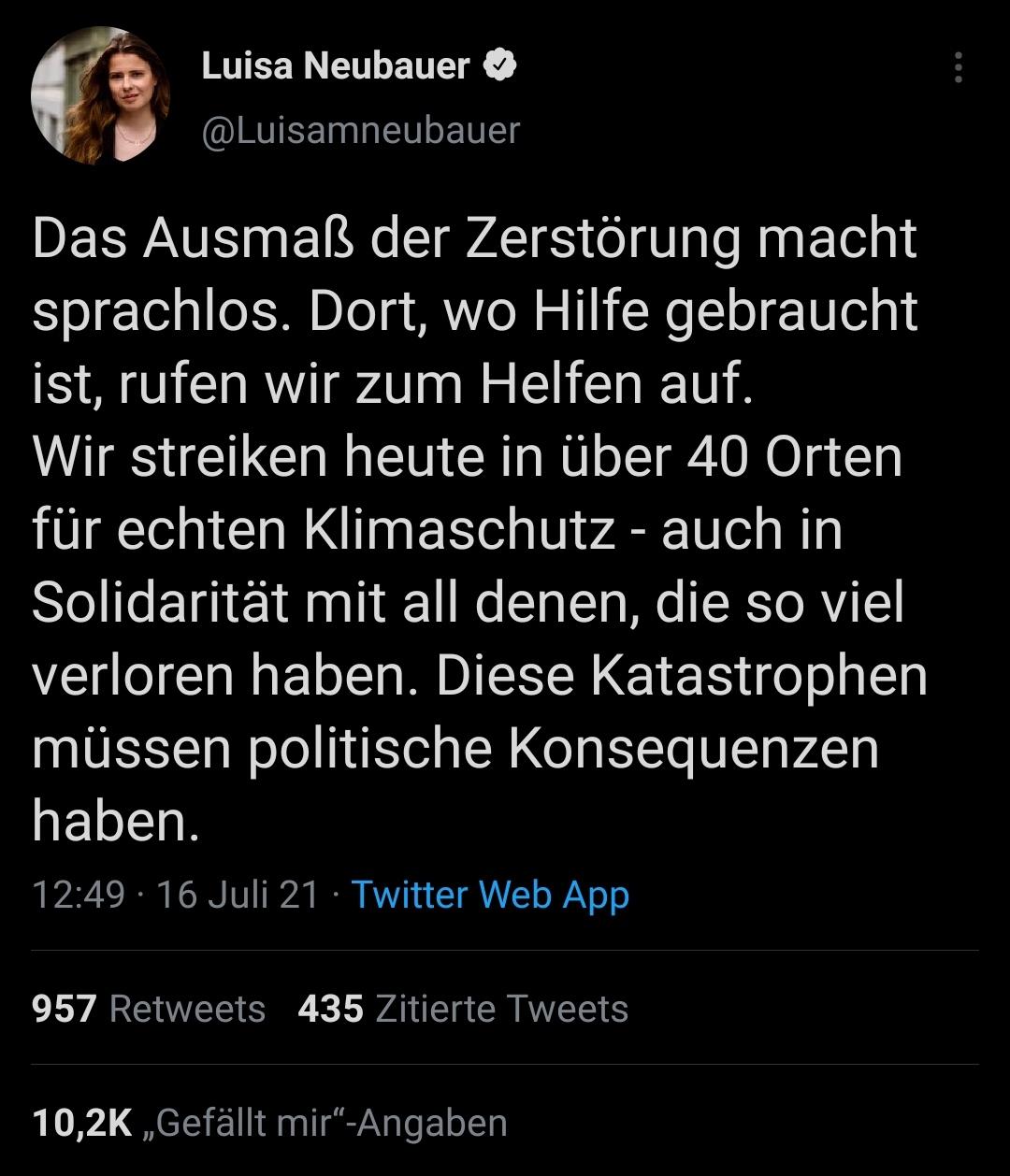Screen dimensions: 1010x1176
Task: Click the date 16 Juli 21
Action: point(238,895)
